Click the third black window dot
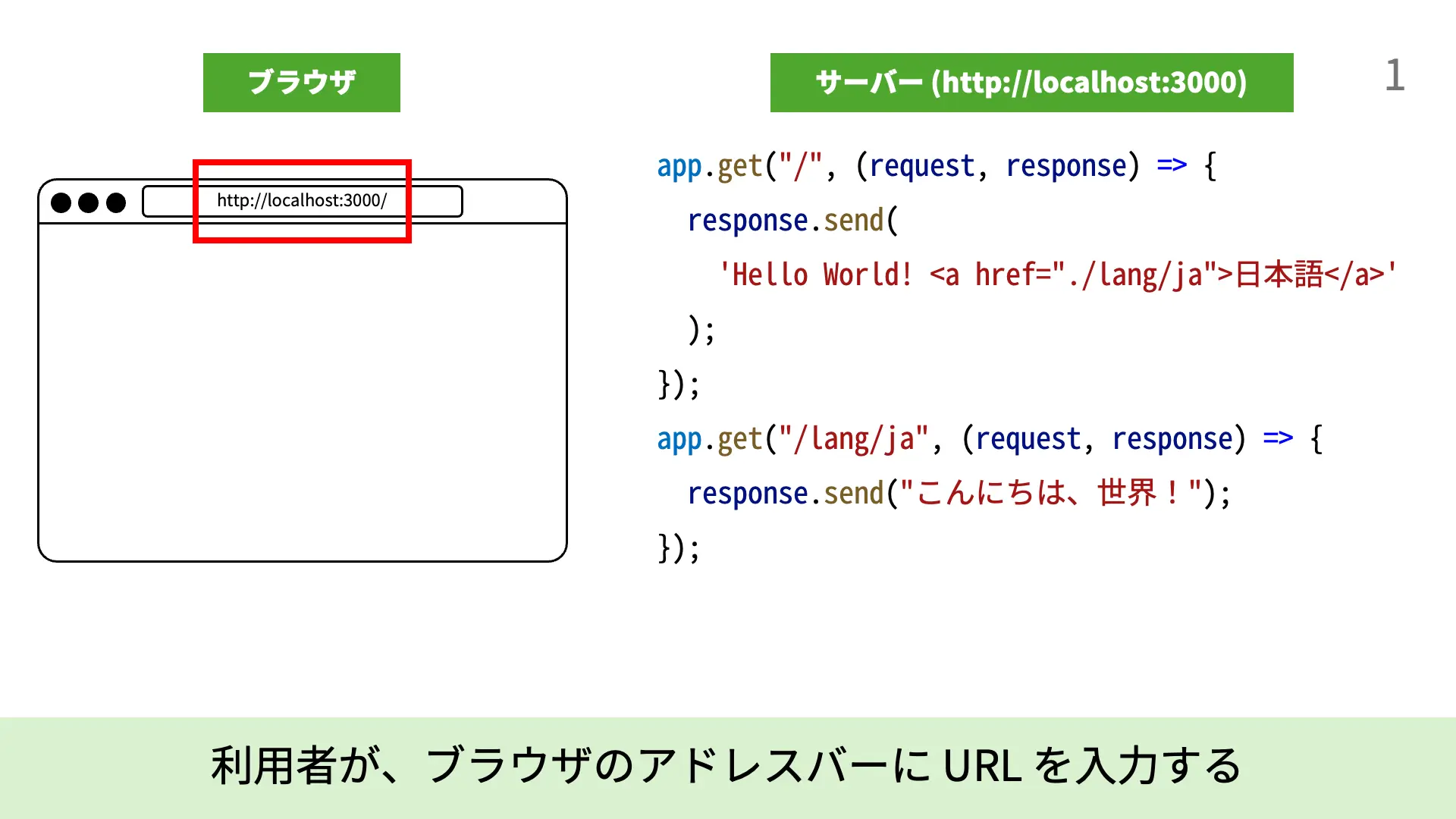Screen dimensions: 1456x819 click(x=116, y=202)
